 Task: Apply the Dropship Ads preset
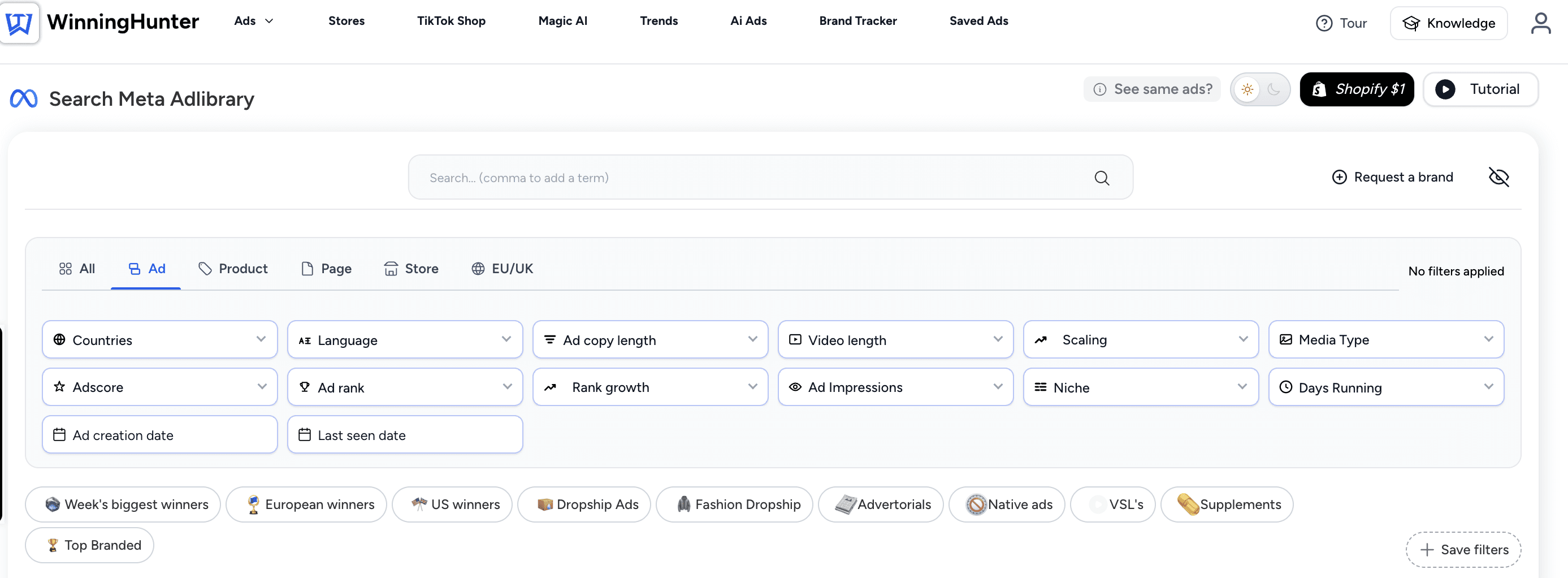584,504
